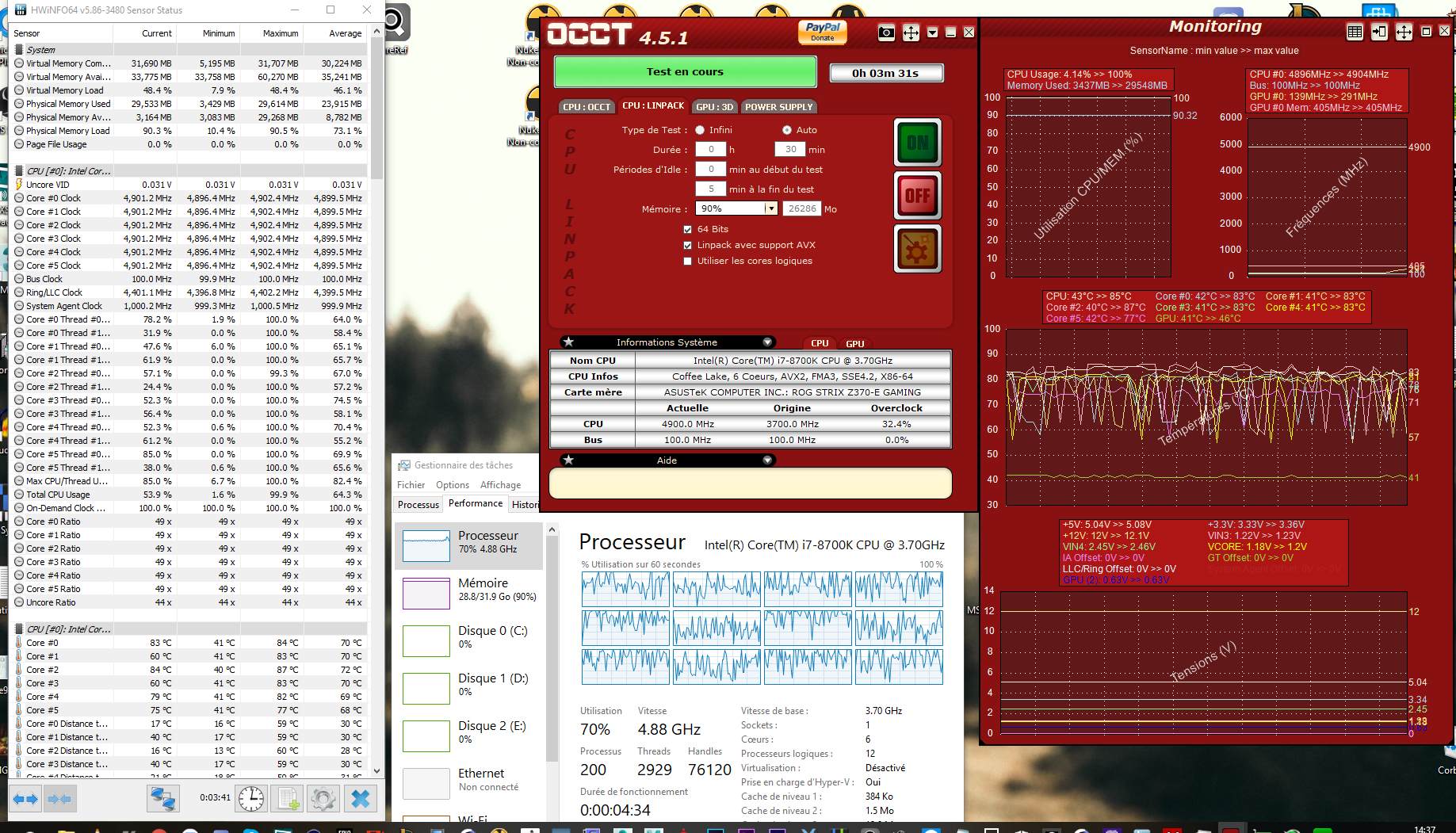Image resolution: width=1456 pixels, height=833 pixels.
Task: Select Disque 0 (C:) in Task Manager
Action: [469, 640]
